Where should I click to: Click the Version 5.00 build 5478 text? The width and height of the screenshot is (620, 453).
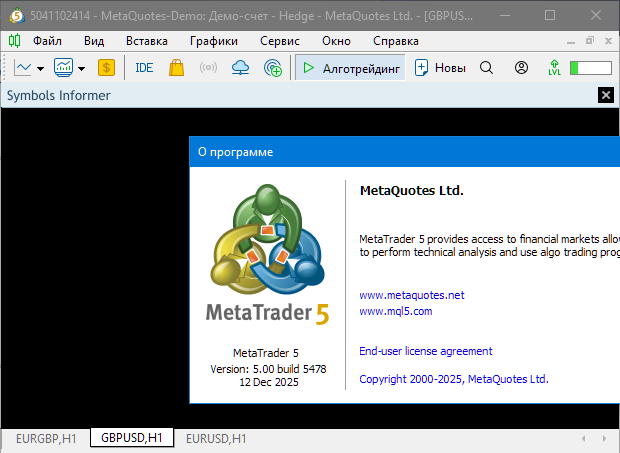pos(268,369)
